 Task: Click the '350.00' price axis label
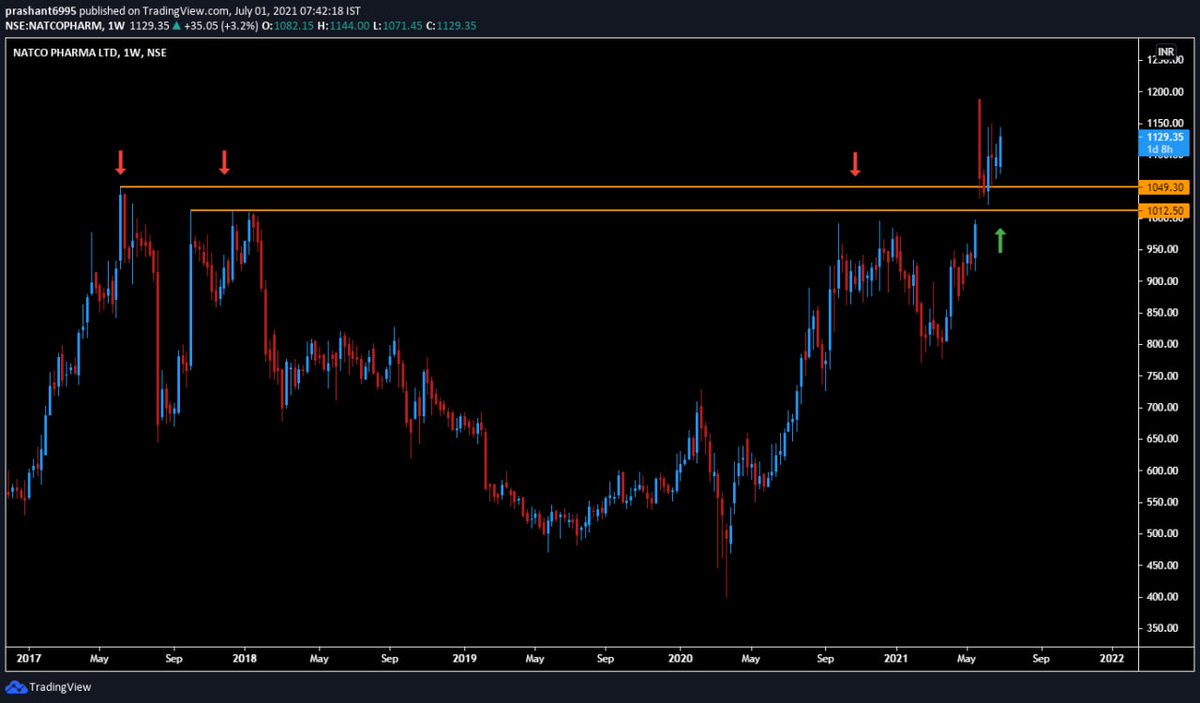pyautogui.click(x=1163, y=628)
